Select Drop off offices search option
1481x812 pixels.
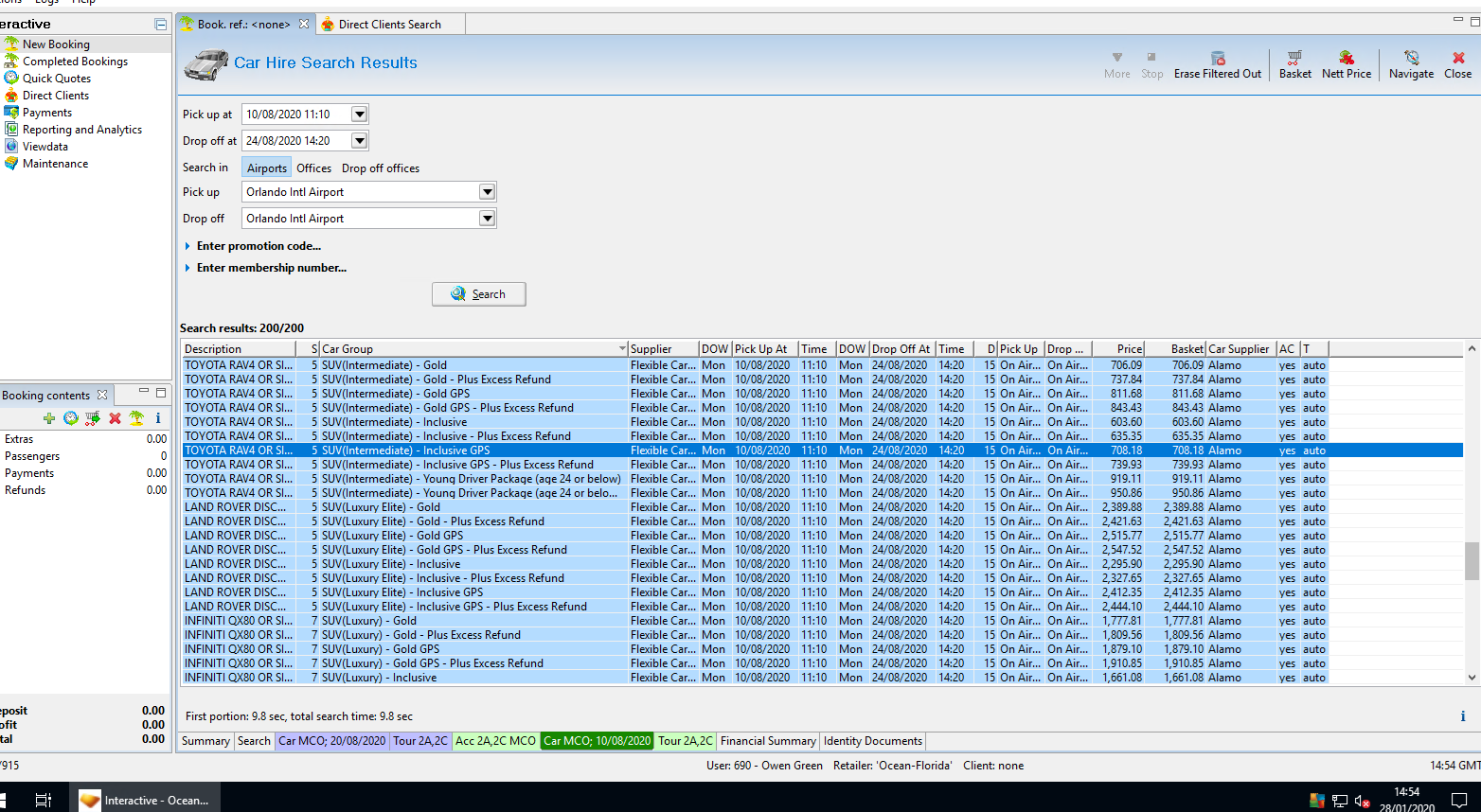(381, 168)
